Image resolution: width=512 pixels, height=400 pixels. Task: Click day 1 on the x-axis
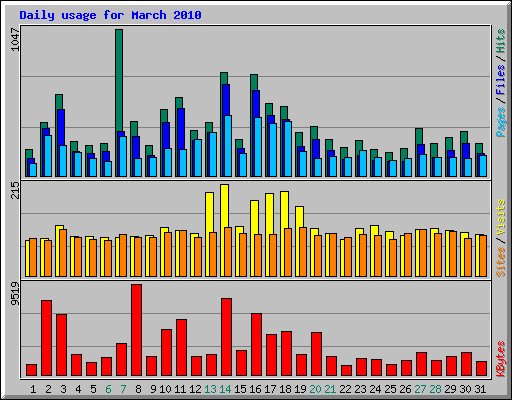click(x=33, y=389)
